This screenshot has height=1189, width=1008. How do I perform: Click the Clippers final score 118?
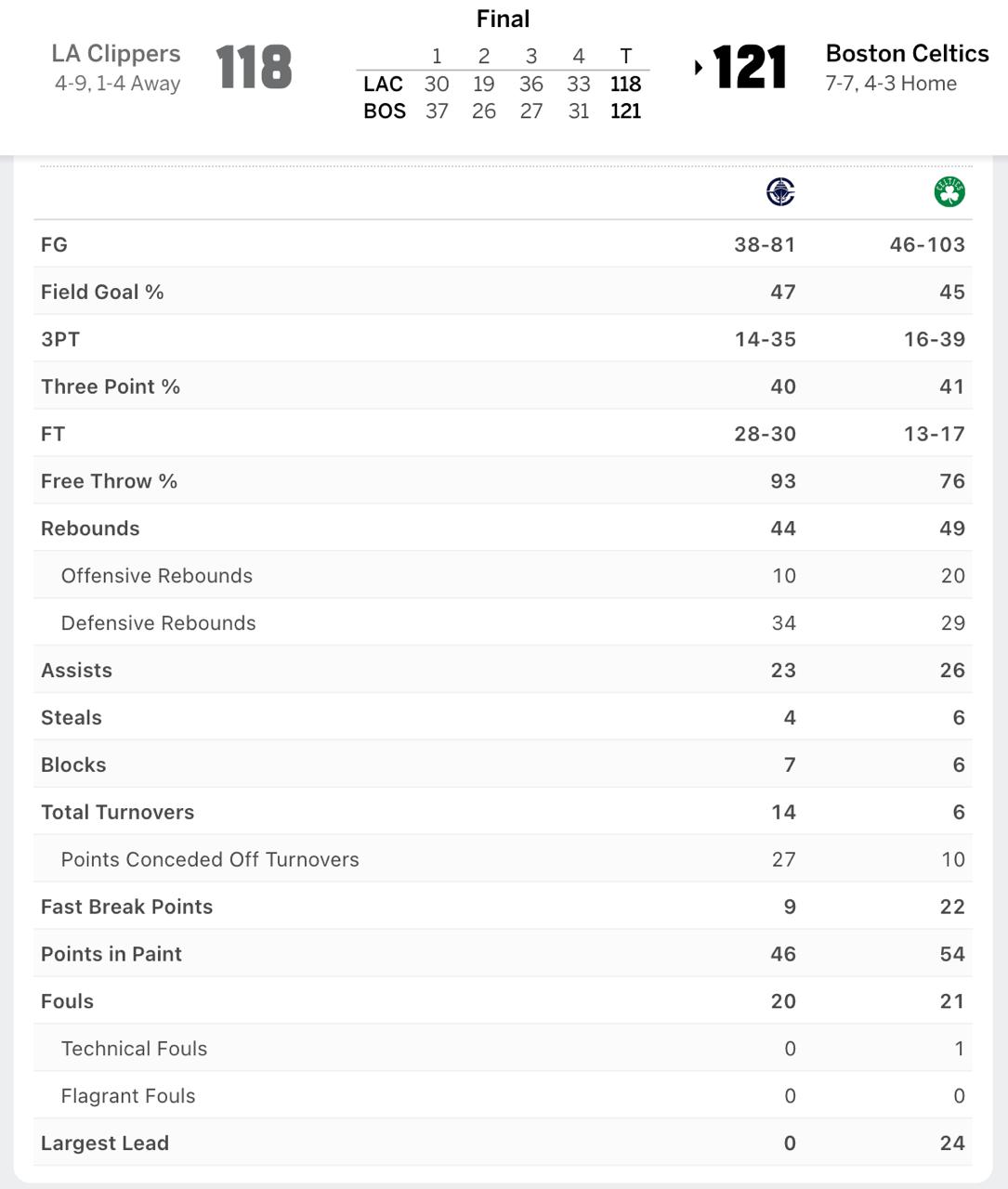(x=254, y=68)
